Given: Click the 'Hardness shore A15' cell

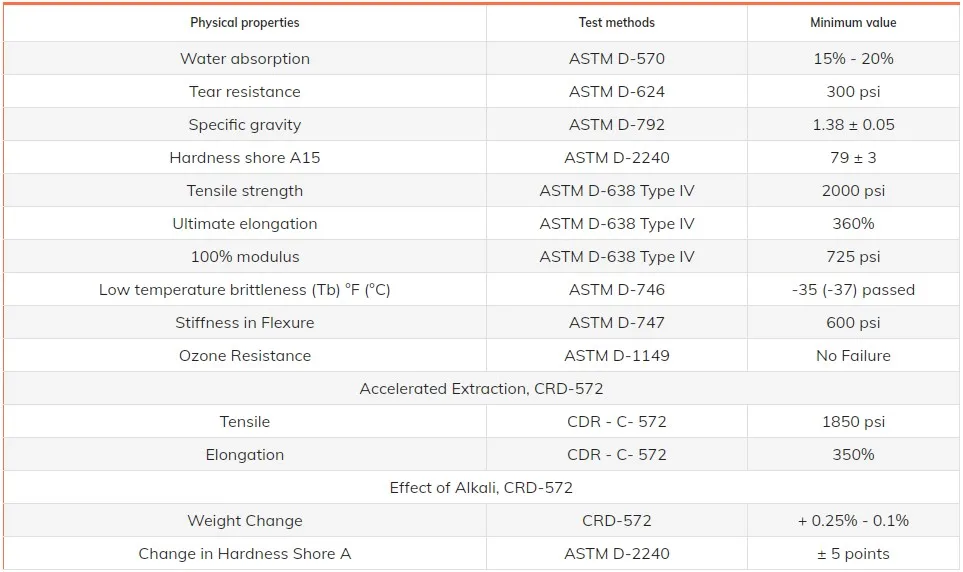Looking at the screenshot, I should point(245,158).
